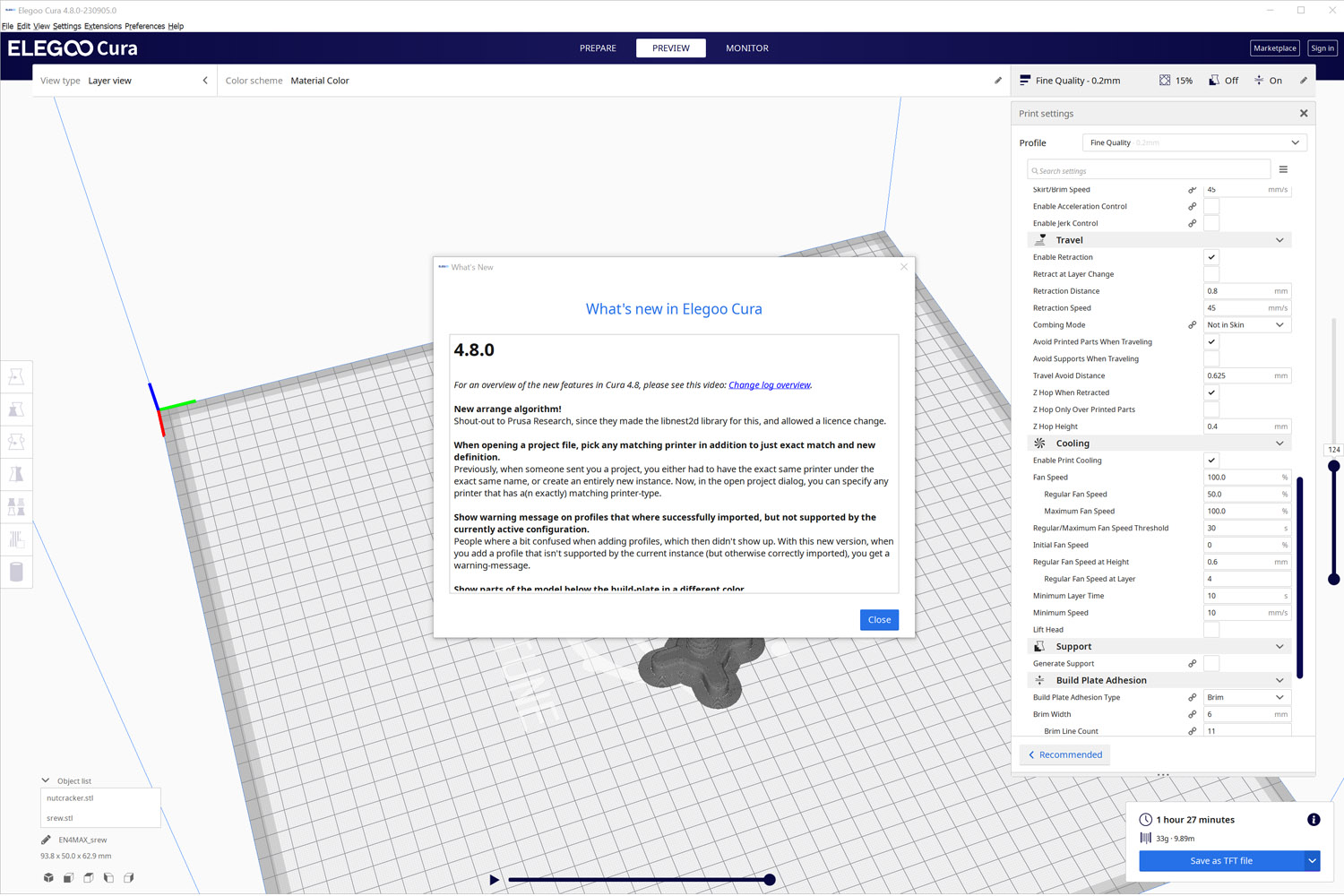Image resolution: width=1344 pixels, height=896 pixels.
Task: Click the pencil icon in the color scheme bar
Action: (x=998, y=81)
